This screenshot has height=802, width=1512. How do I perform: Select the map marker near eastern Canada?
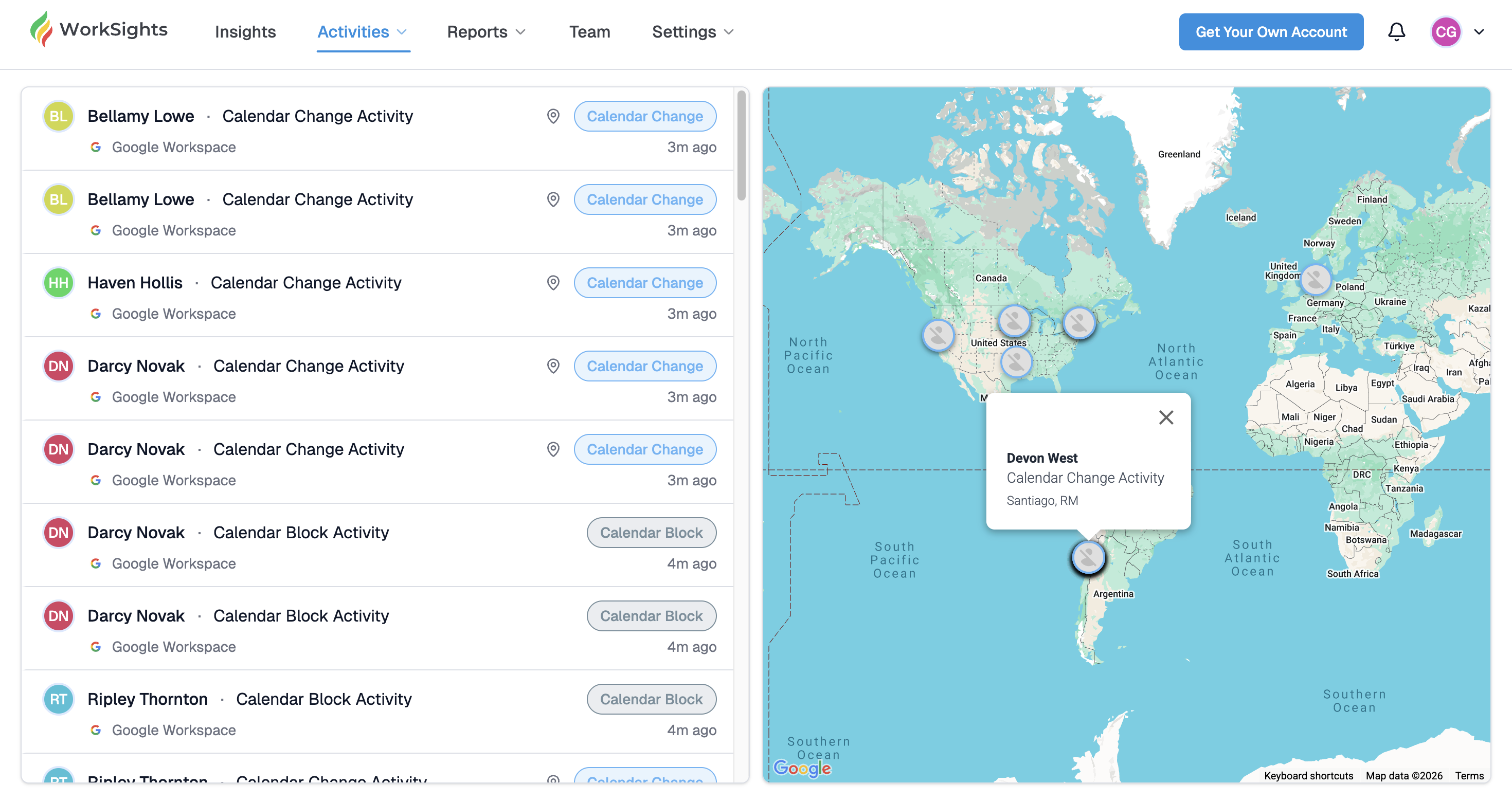pos(1078,323)
